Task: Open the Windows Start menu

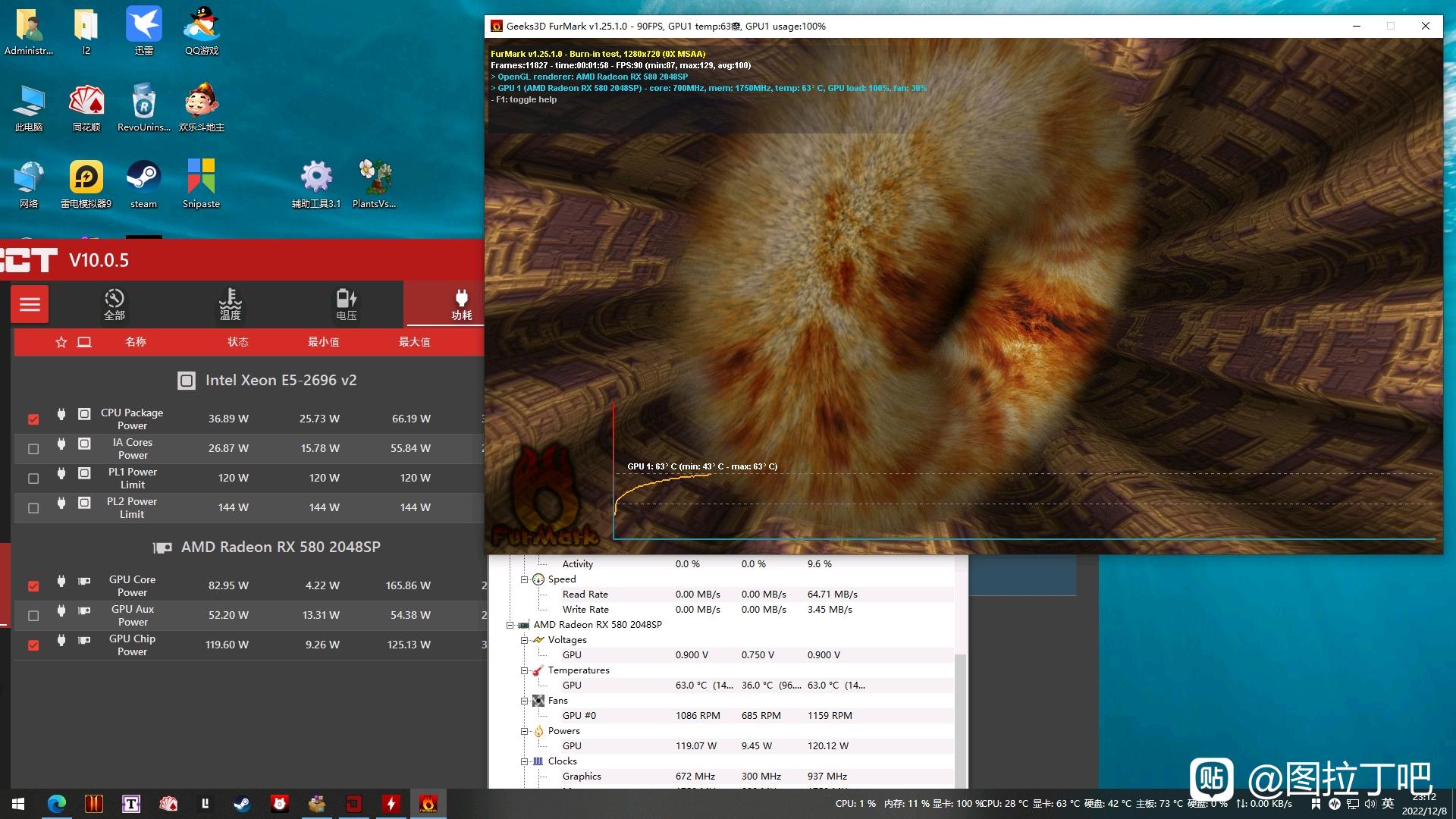Action: [18, 804]
